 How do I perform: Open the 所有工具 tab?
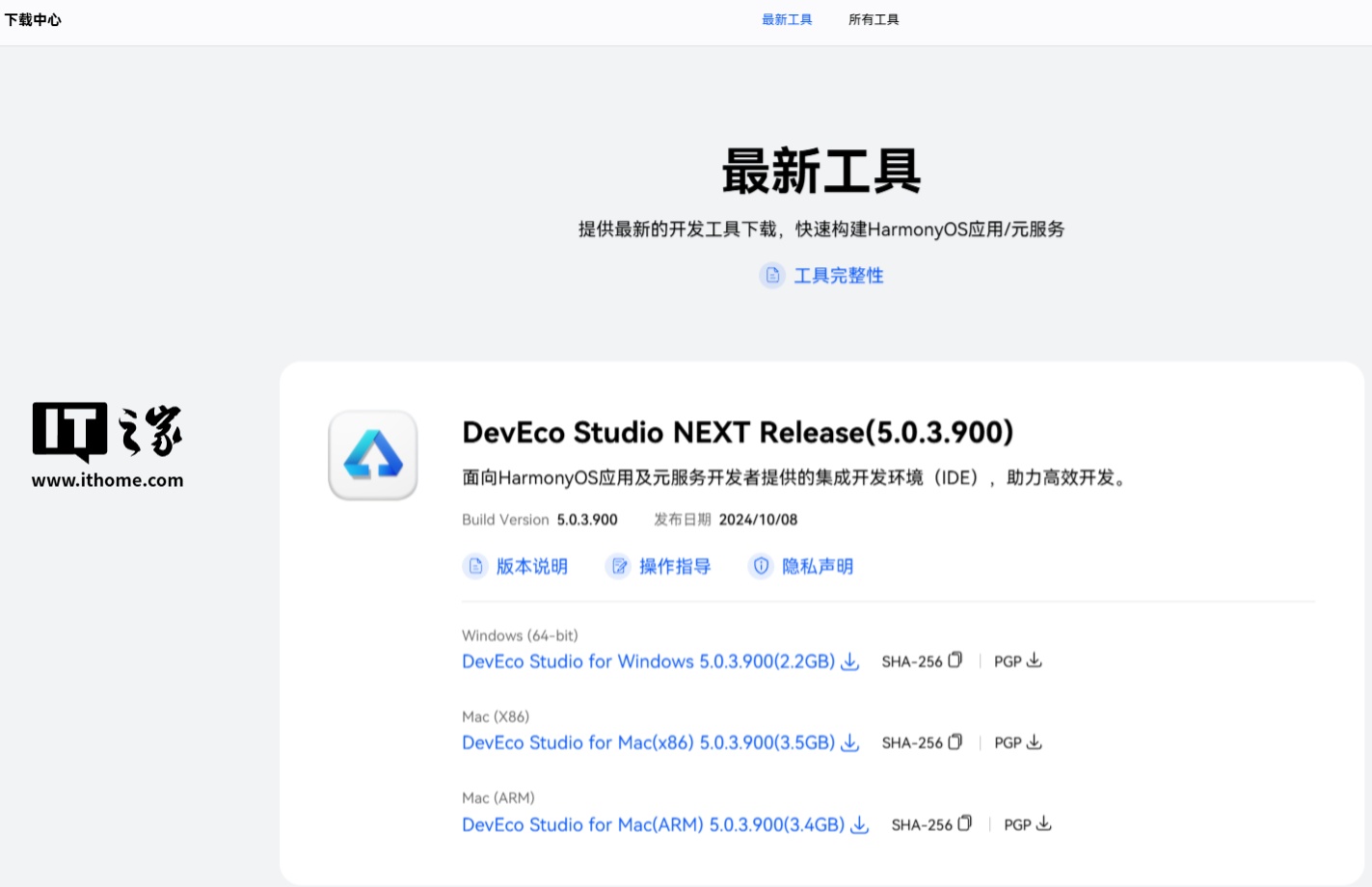click(874, 19)
